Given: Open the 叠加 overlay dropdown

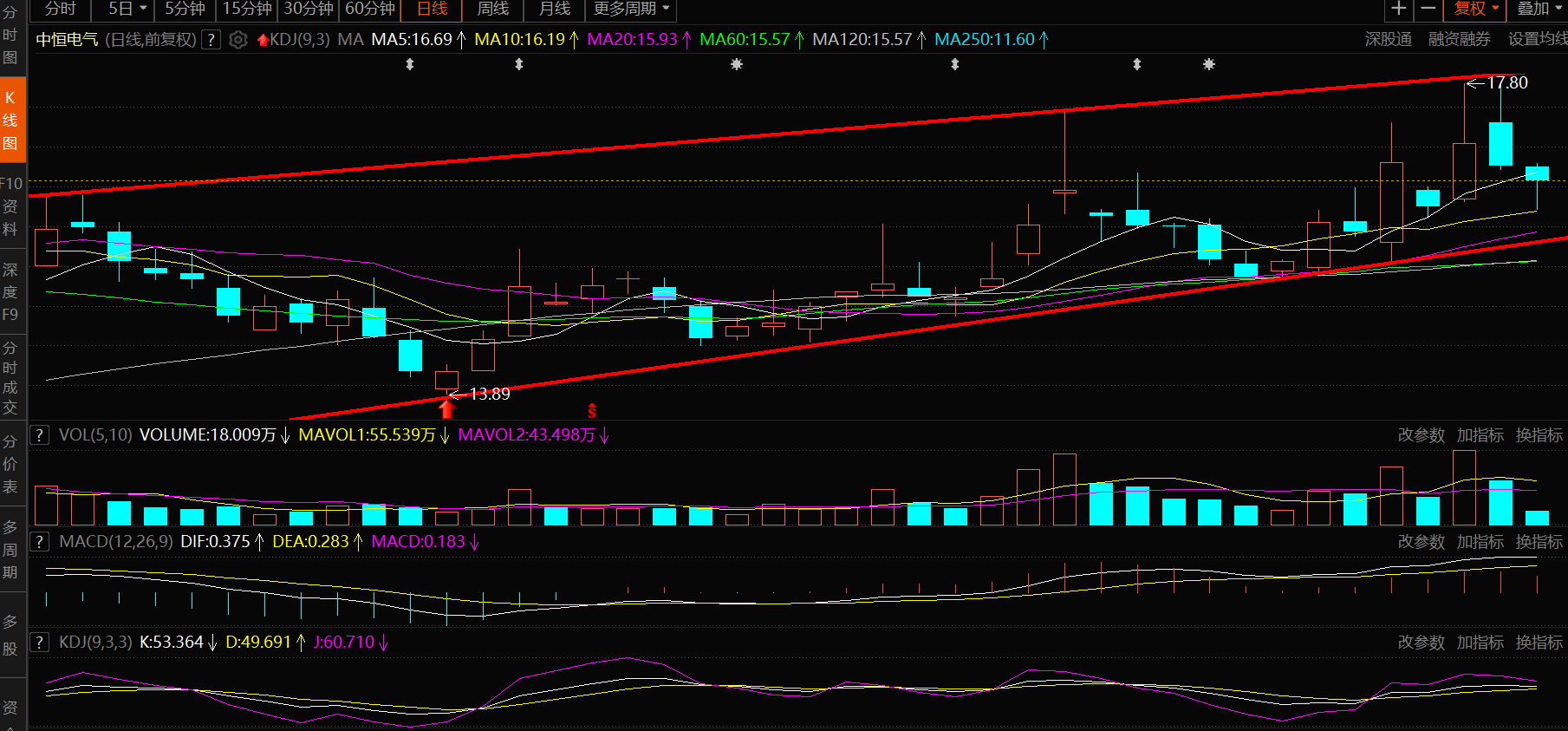Looking at the screenshot, I should pyautogui.click(x=1539, y=9).
